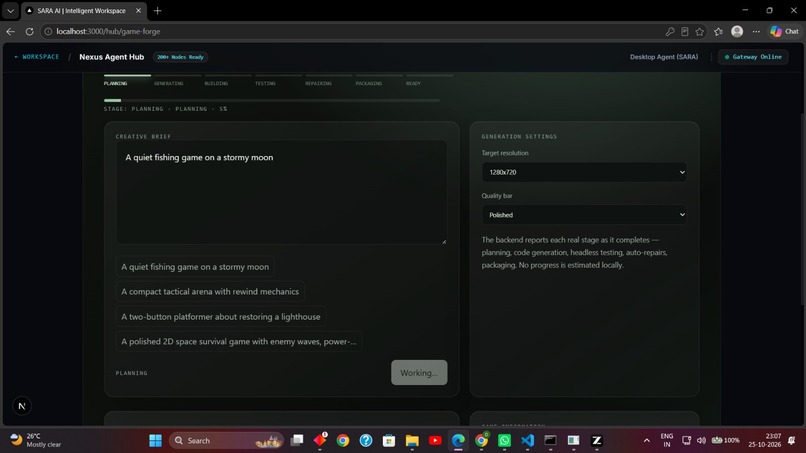The height and width of the screenshot is (453, 806).
Task: Open File Explorer from the taskbar
Action: [x=412, y=441]
